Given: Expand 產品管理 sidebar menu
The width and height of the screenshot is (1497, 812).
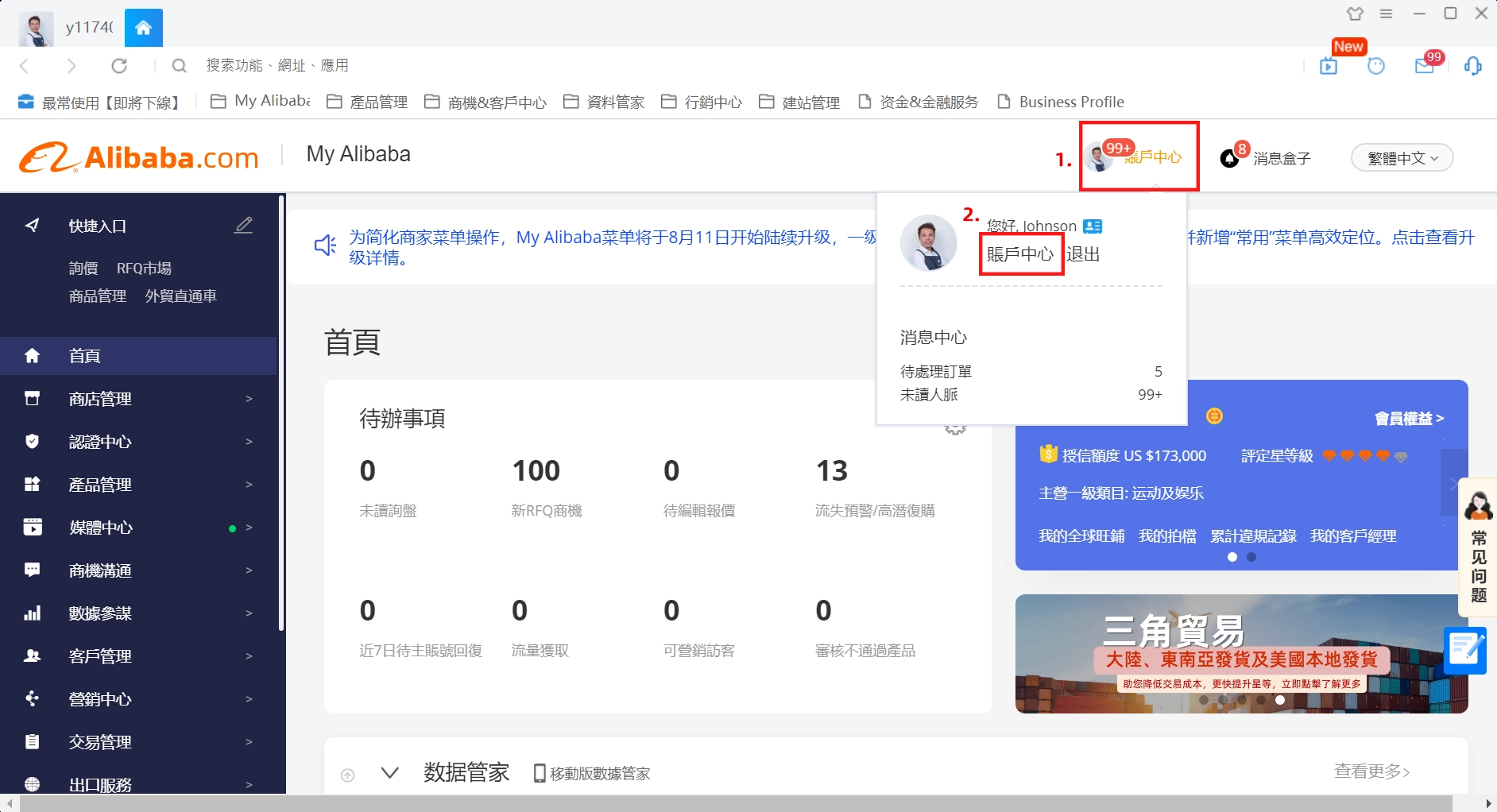Looking at the screenshot, I should [x=139, y=485].
